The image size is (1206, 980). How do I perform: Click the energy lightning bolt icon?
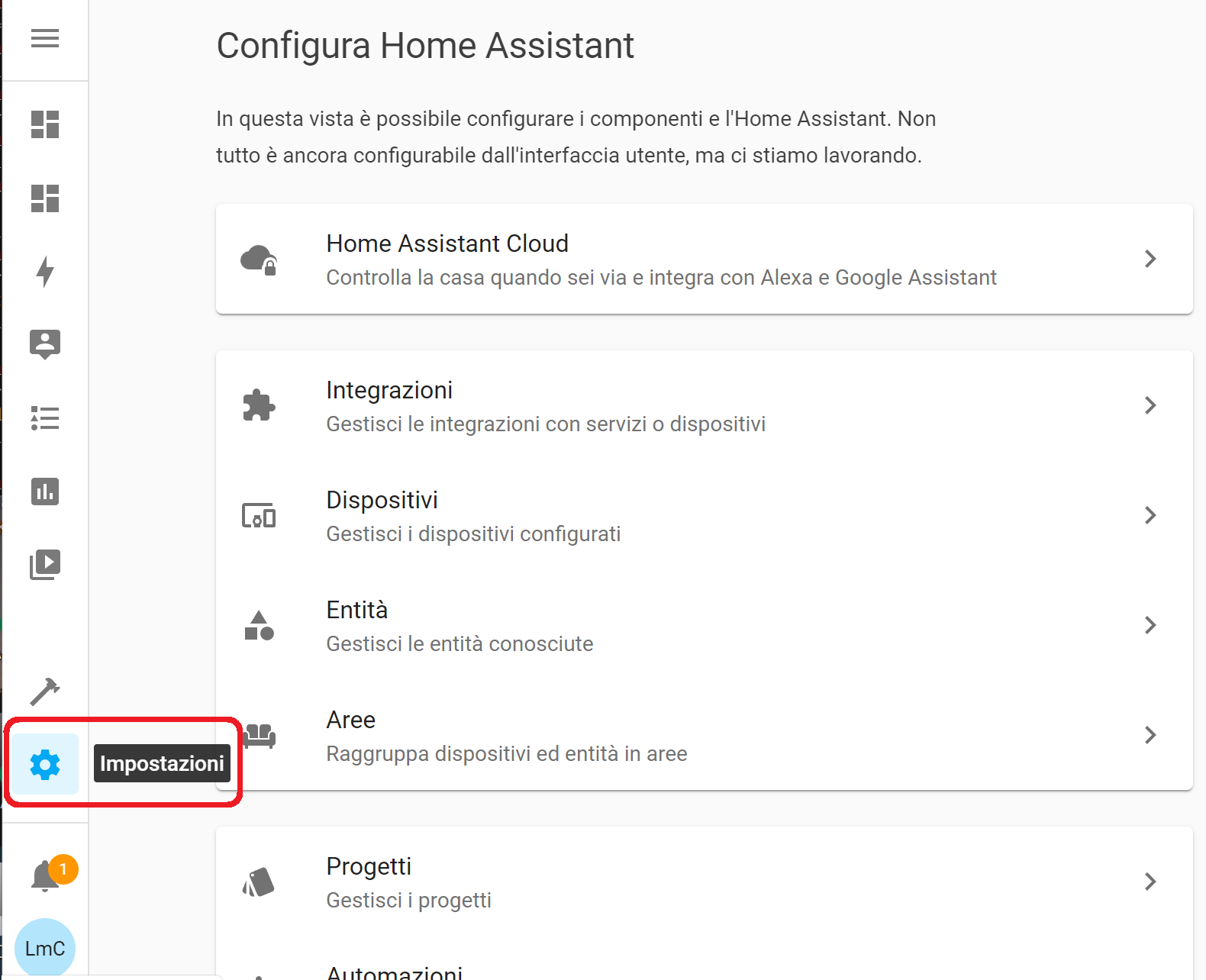tap(45, 272)
